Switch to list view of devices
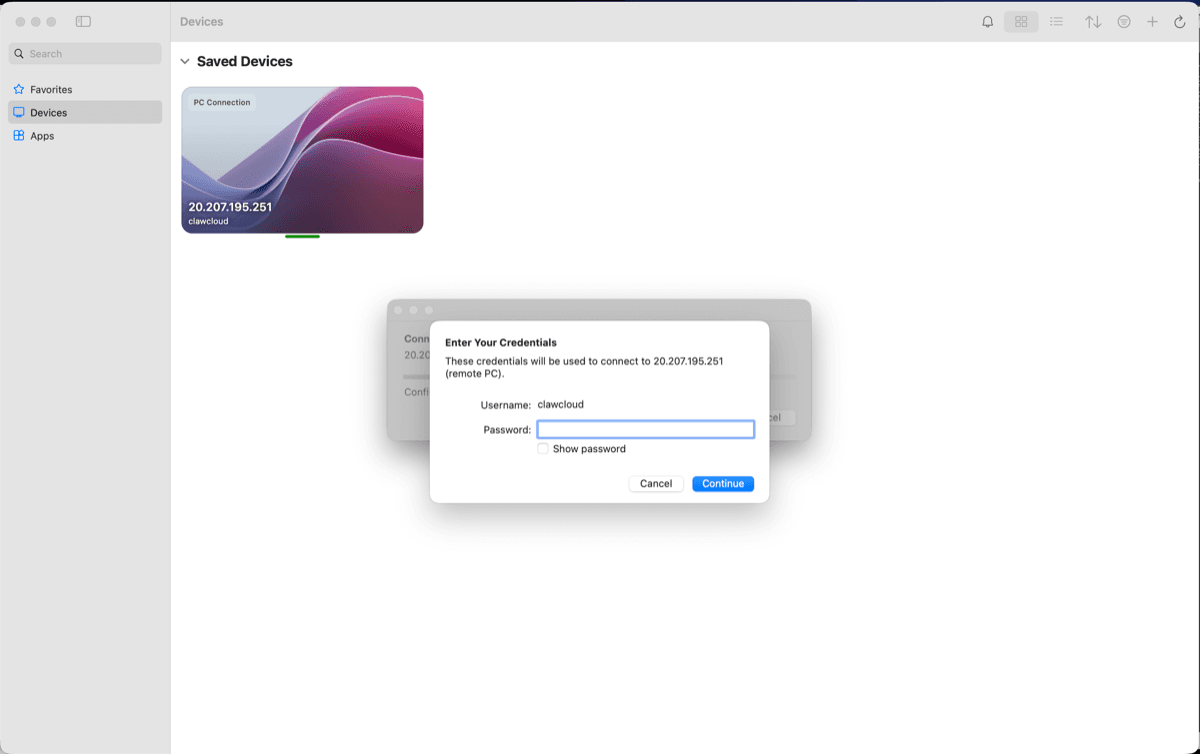Image resolution: width=1200 pixels, height=754 pixels. 1057,21
